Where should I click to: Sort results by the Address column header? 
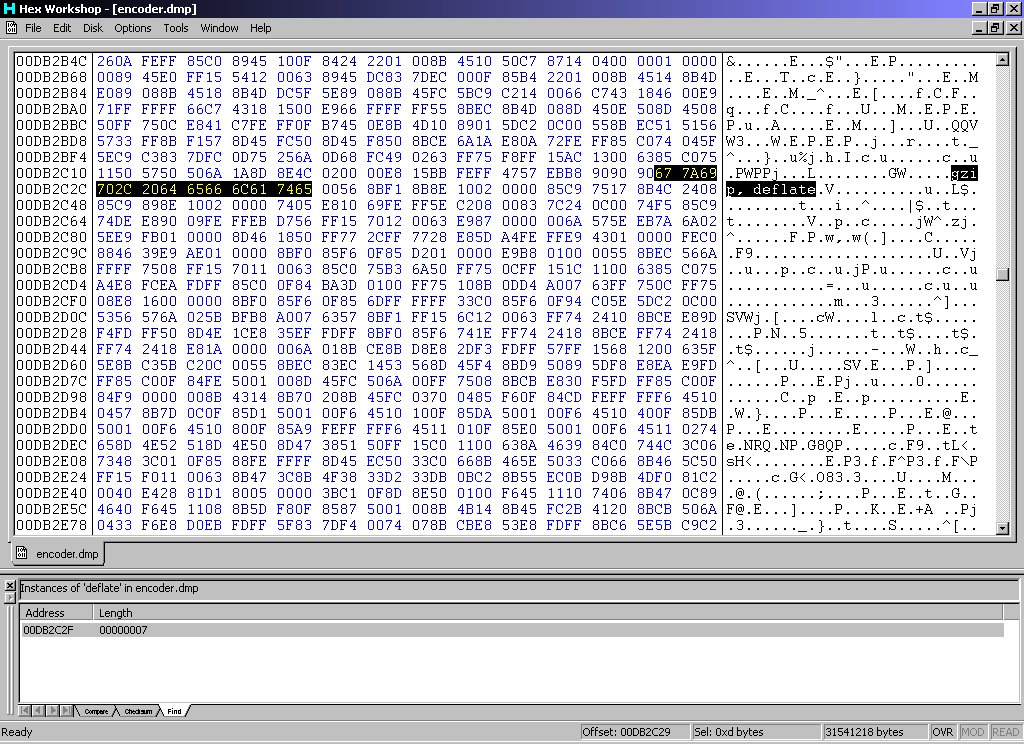click(56, 613)
